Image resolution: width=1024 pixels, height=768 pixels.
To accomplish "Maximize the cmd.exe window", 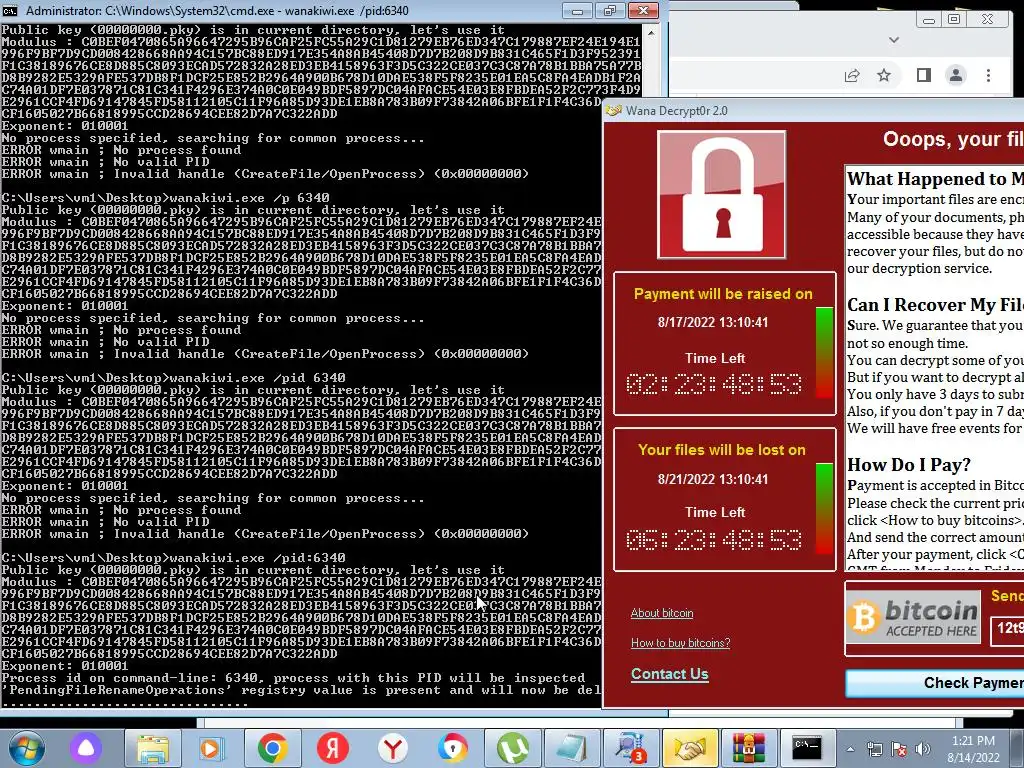I will click(x=609, y=11).
